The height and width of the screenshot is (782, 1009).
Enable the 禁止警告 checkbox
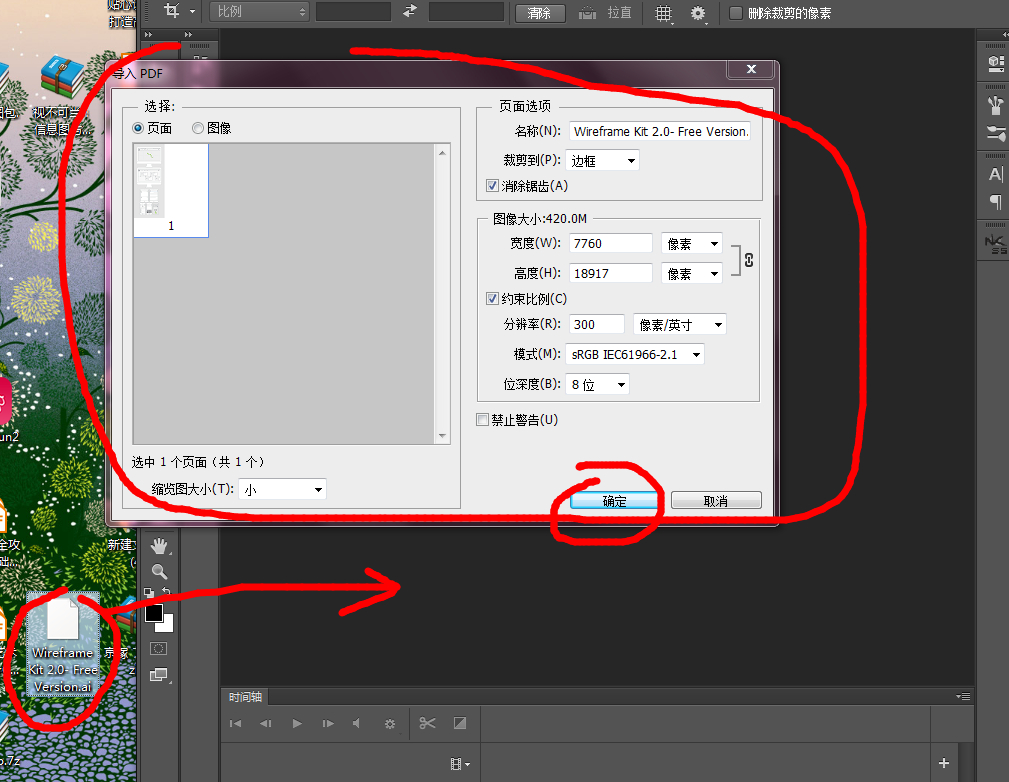[x=483, y=419]
